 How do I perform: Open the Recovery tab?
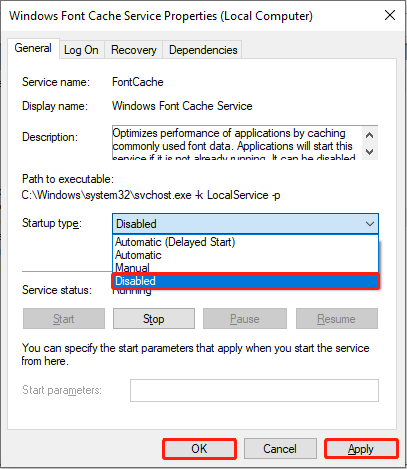[133, 50]
